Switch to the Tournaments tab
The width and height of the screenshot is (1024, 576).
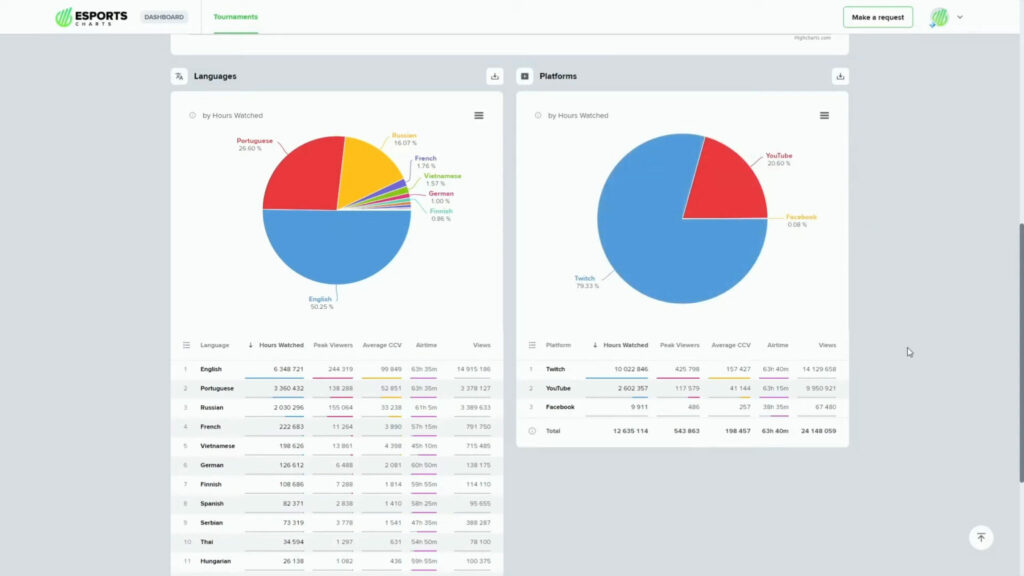coord(234,17)
